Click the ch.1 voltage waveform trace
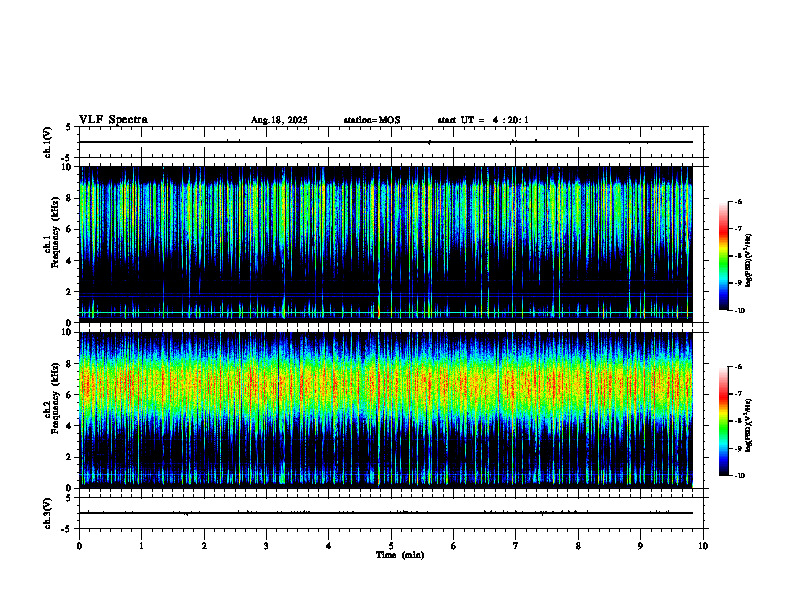792x612 pixels. point(386,142)
